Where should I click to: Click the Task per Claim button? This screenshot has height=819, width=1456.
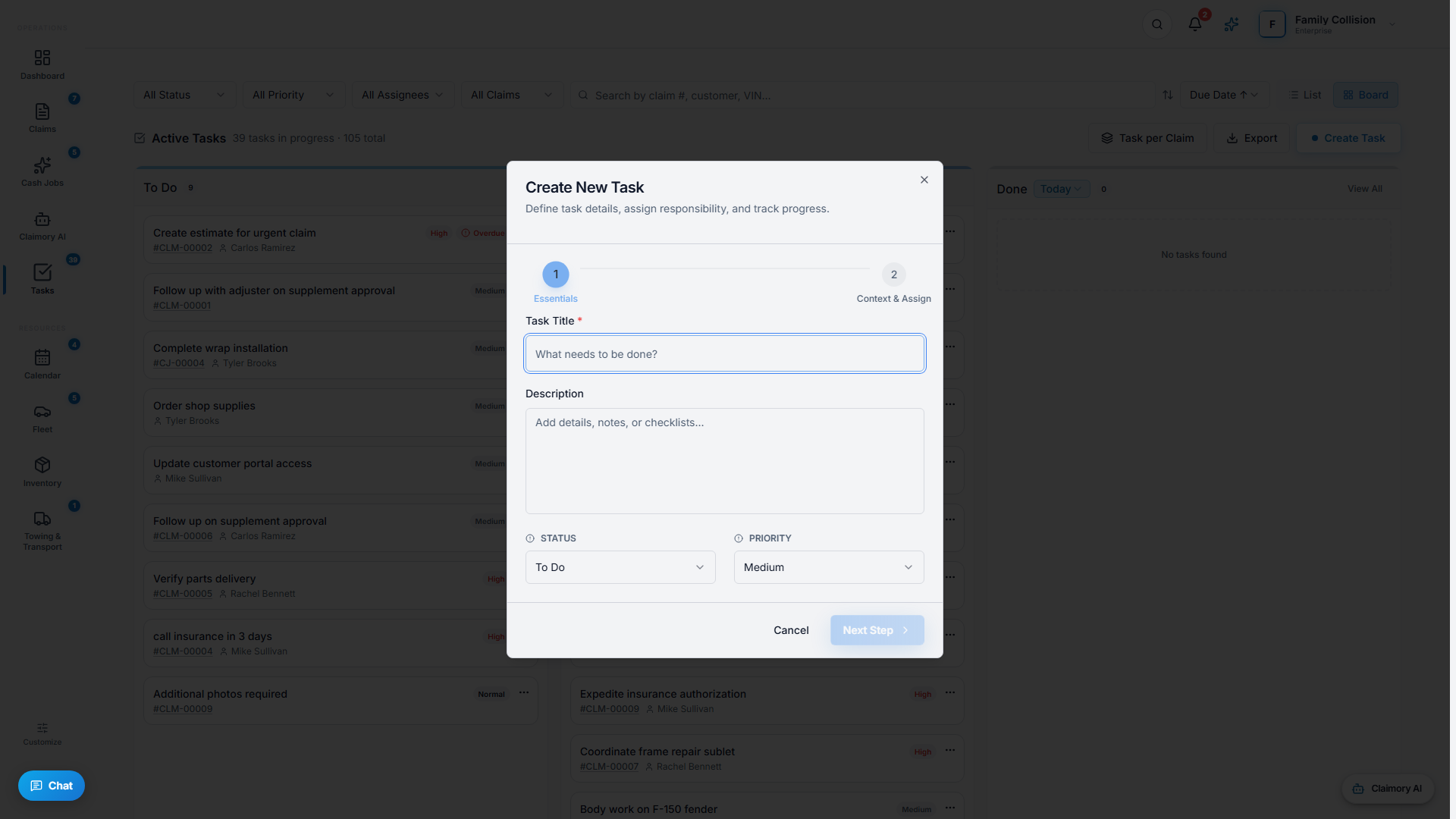[1147, 138]
